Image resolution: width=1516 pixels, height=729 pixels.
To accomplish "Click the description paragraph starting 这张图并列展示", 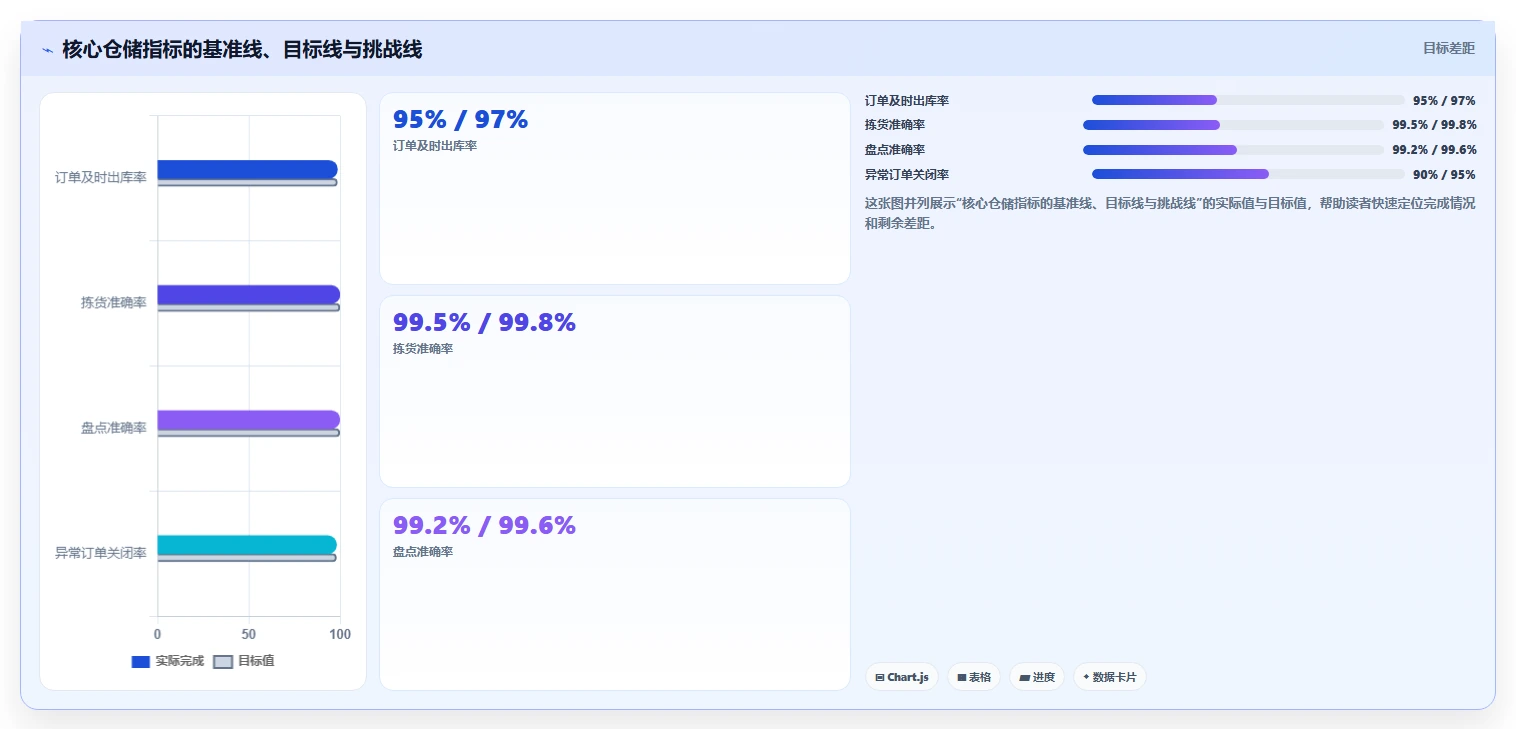I will coord(1170,213).
